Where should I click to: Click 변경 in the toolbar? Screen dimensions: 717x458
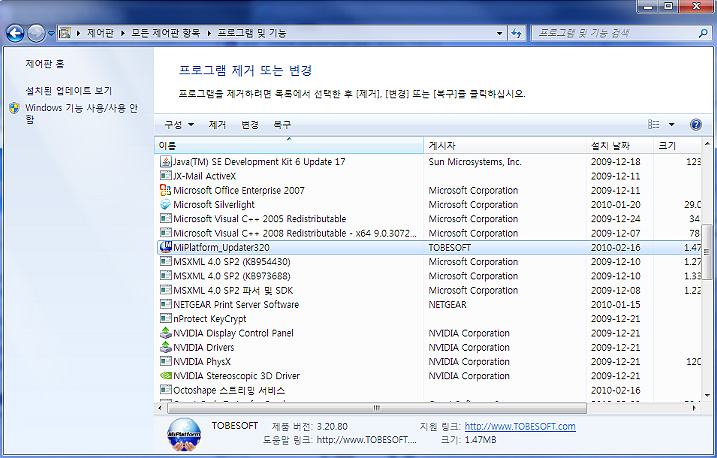[x=250, y=125]
